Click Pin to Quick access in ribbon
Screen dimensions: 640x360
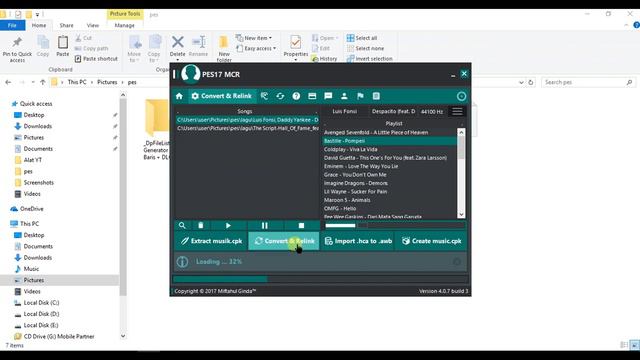coord(17,49)
